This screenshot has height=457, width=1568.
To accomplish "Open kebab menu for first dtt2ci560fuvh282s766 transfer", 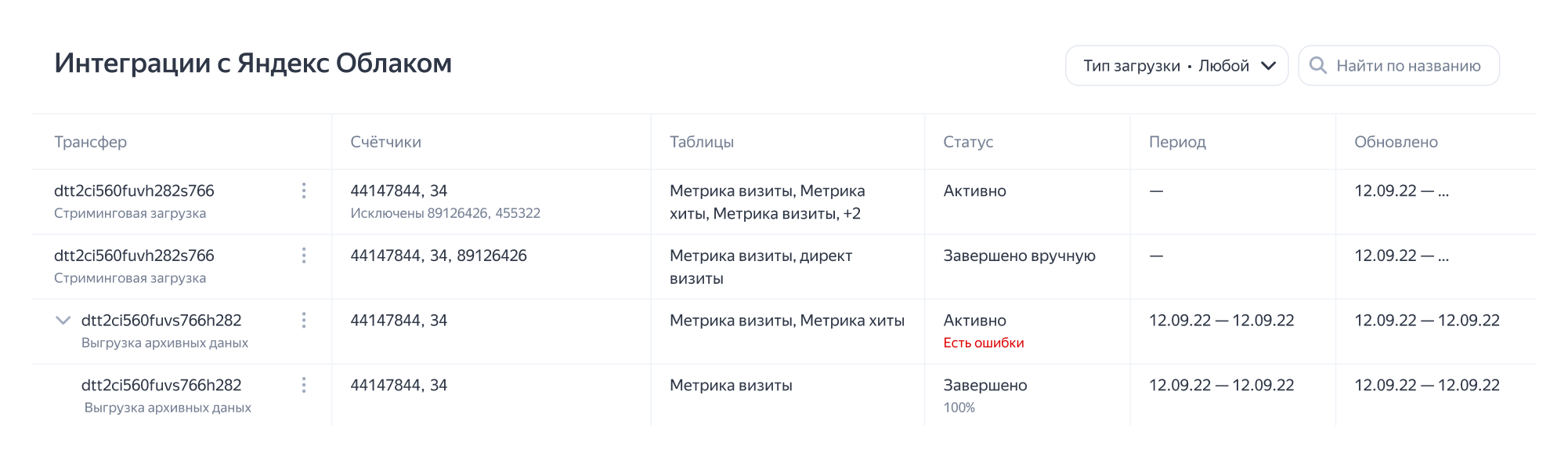I will [x=304, y=190].
